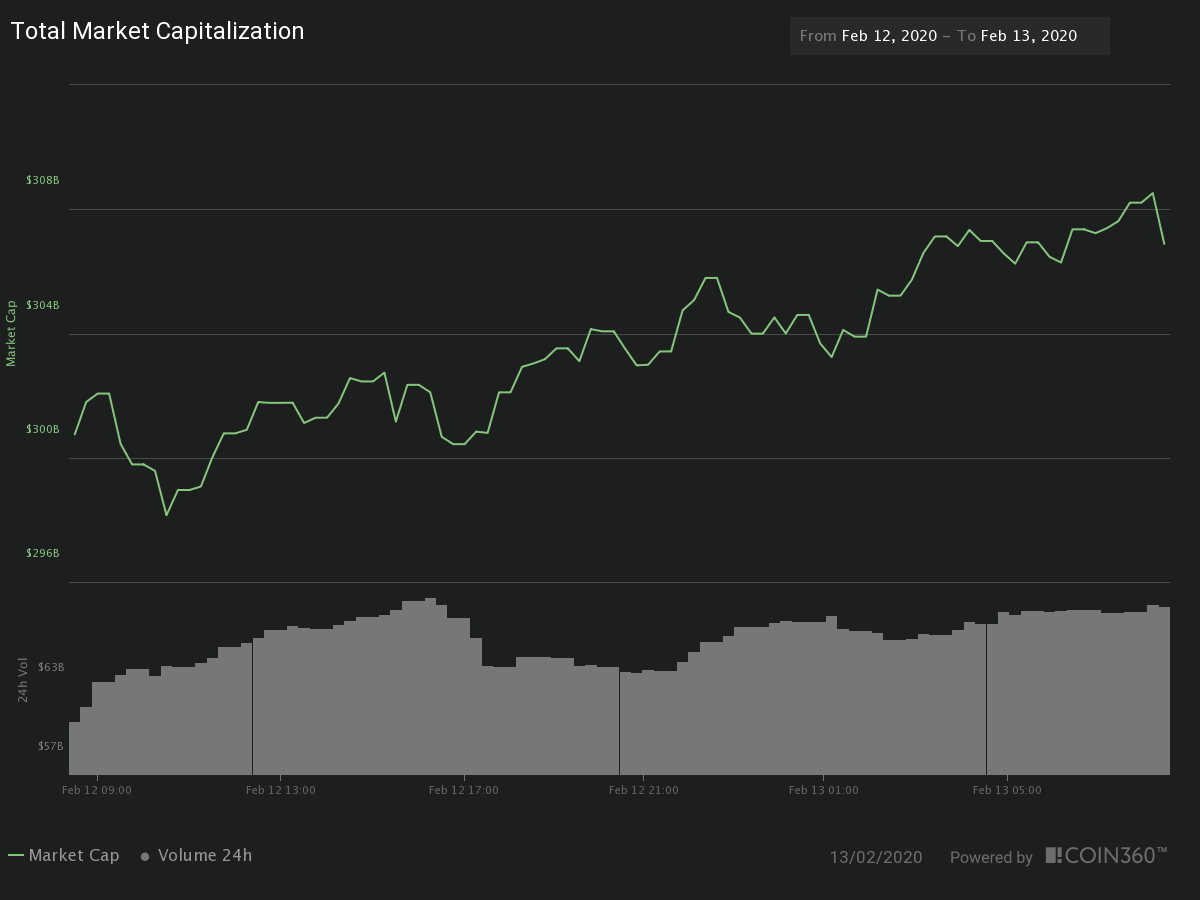Screen dimensions: 1200x900
Task: Click the $63B volume axis label
Action: click(x=51, y=667)
